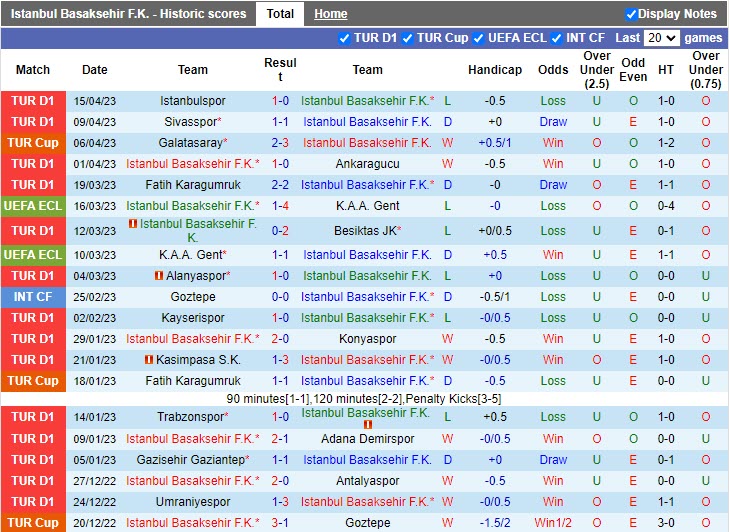Viewport: 729px width, 532px height.
Task: Click the 2-2 result for Fatih Karagumruk
Action: click(x=280, y=185)
